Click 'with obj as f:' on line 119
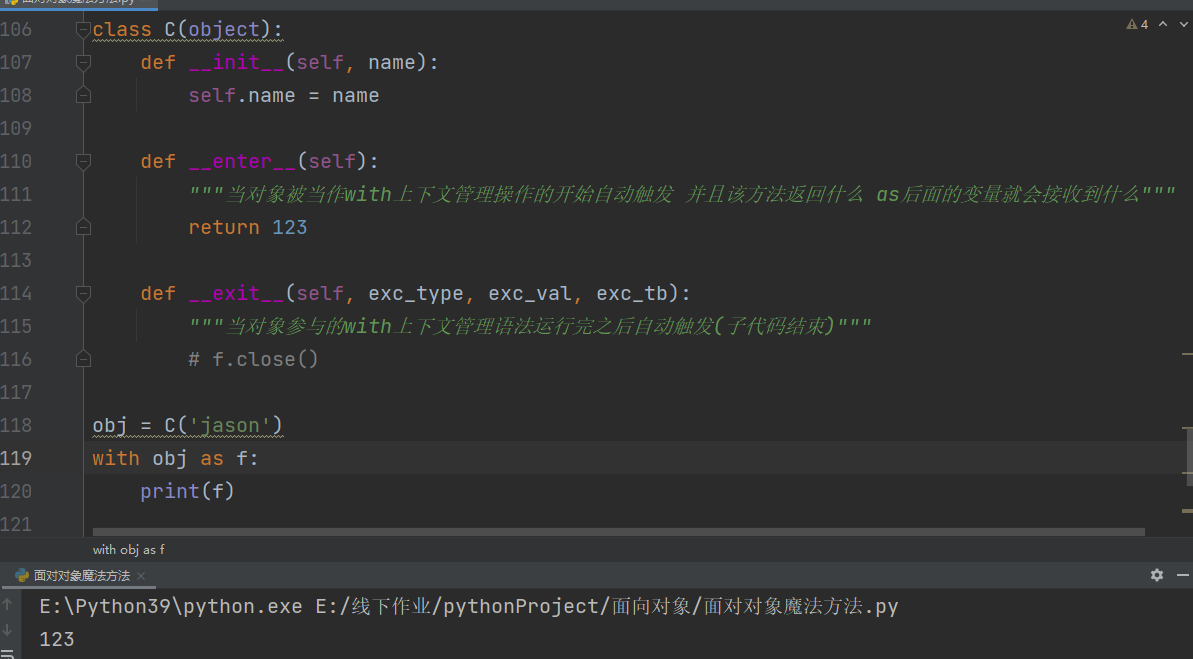This screenshot has height=659, width=1193. tap(176, 458)
